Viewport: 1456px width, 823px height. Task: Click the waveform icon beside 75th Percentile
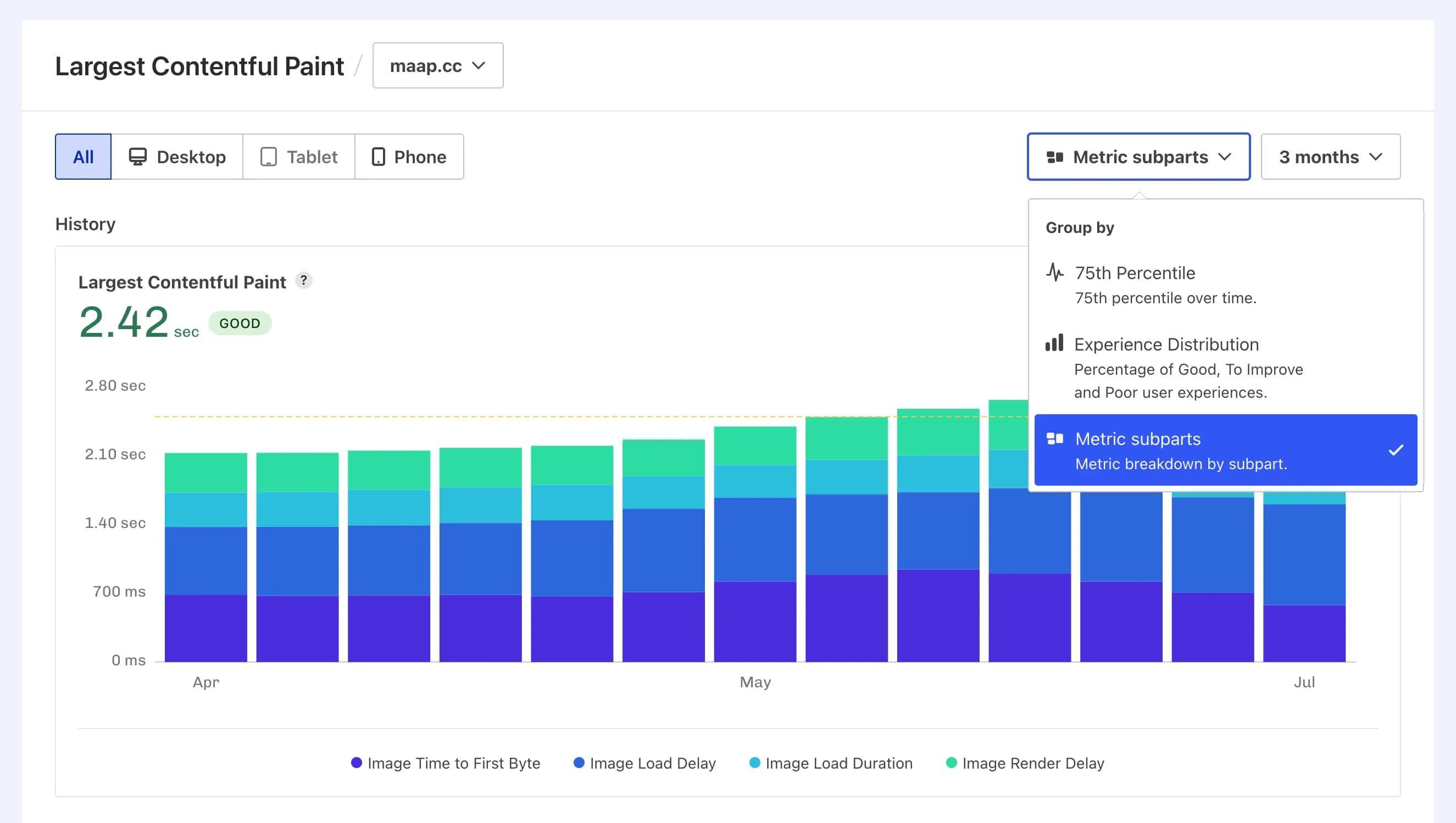pyautogui.click(x=1055, y=273)
